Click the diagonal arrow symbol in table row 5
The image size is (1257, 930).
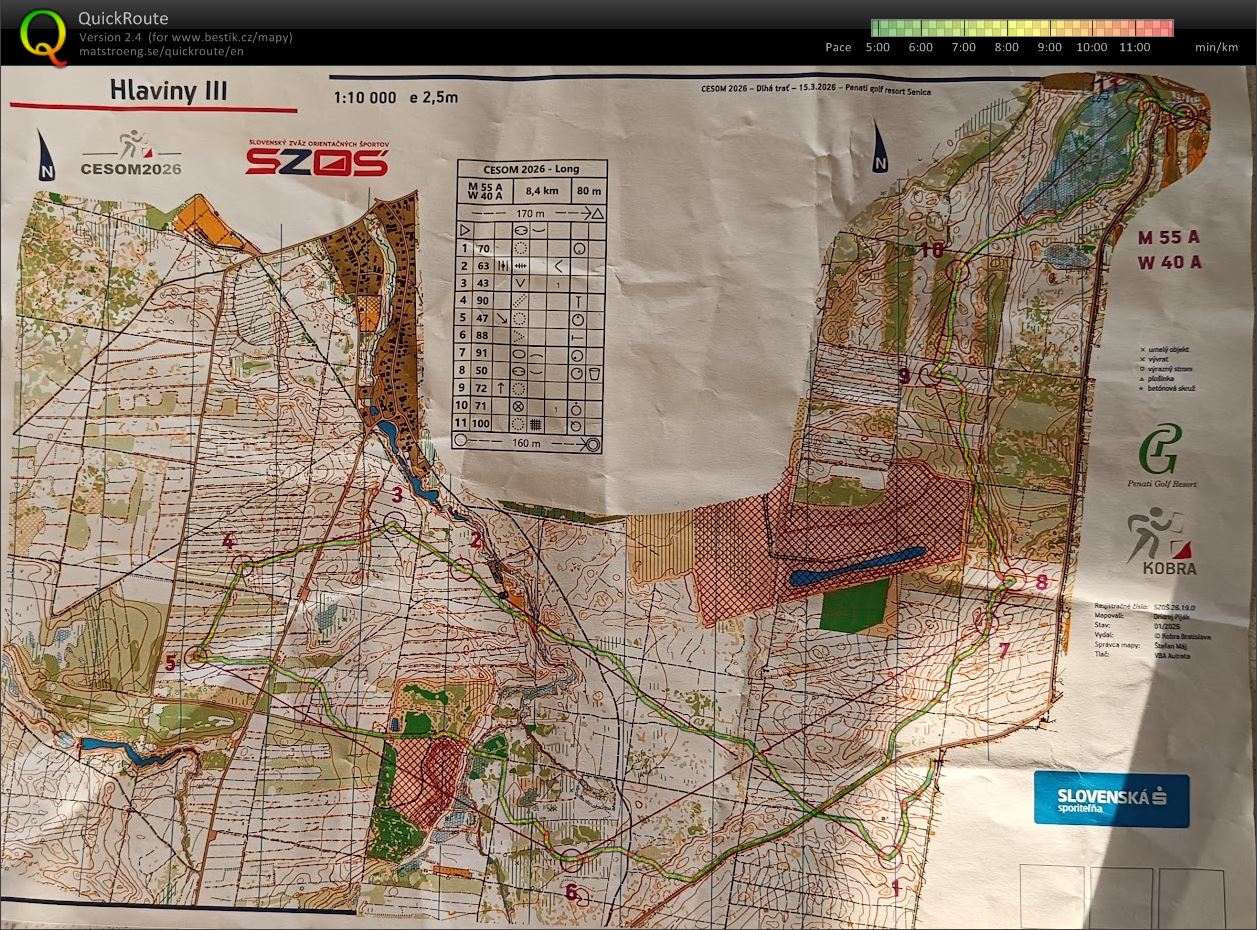[500, 318]
